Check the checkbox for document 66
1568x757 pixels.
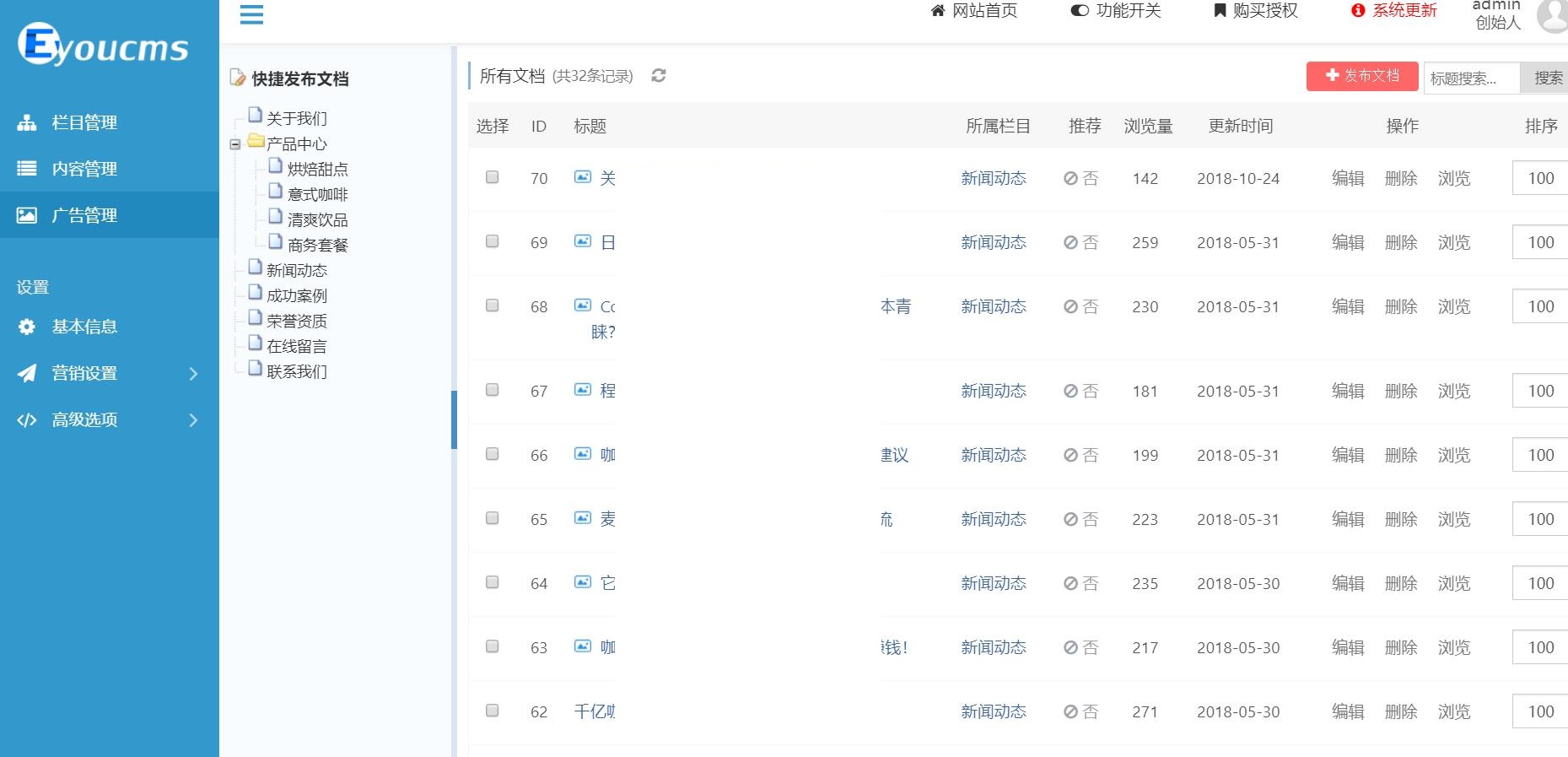point(493,454)
